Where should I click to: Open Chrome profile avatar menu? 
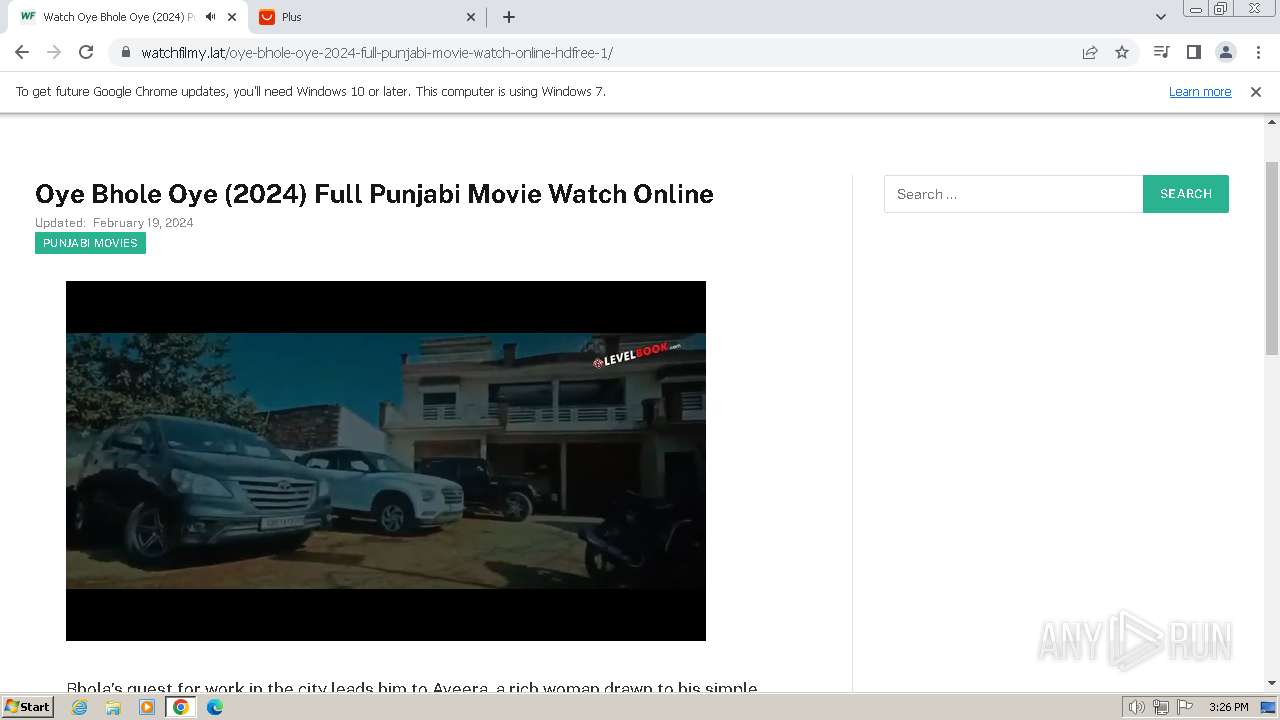(x=1225, y=52)
